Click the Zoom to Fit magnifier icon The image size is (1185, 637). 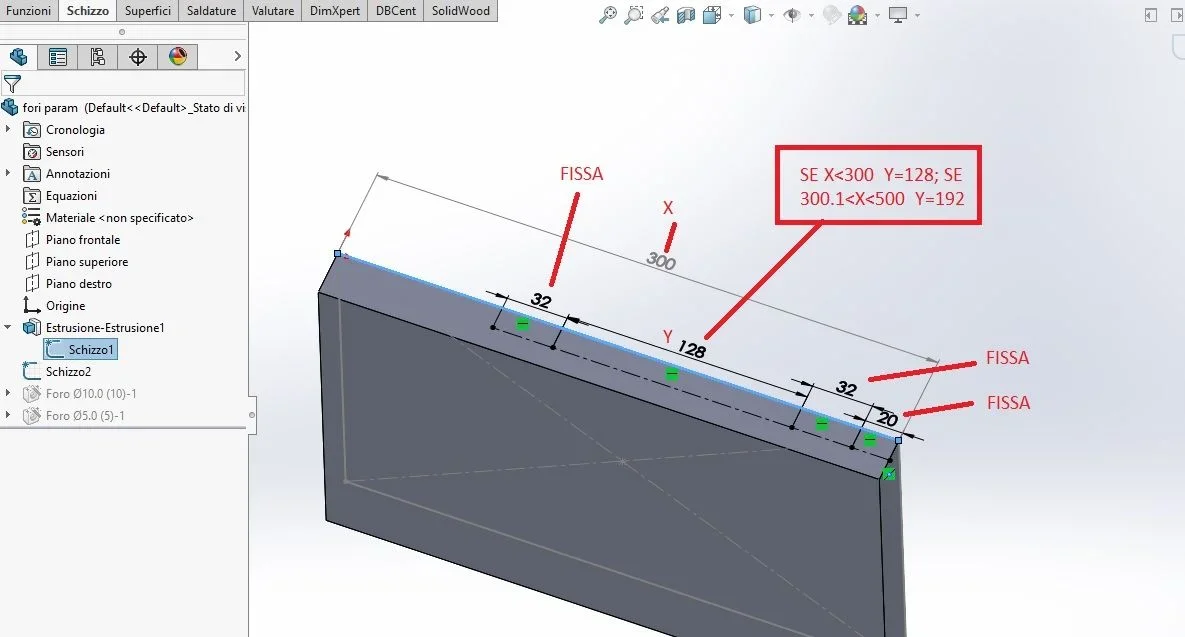click(608, 14)
